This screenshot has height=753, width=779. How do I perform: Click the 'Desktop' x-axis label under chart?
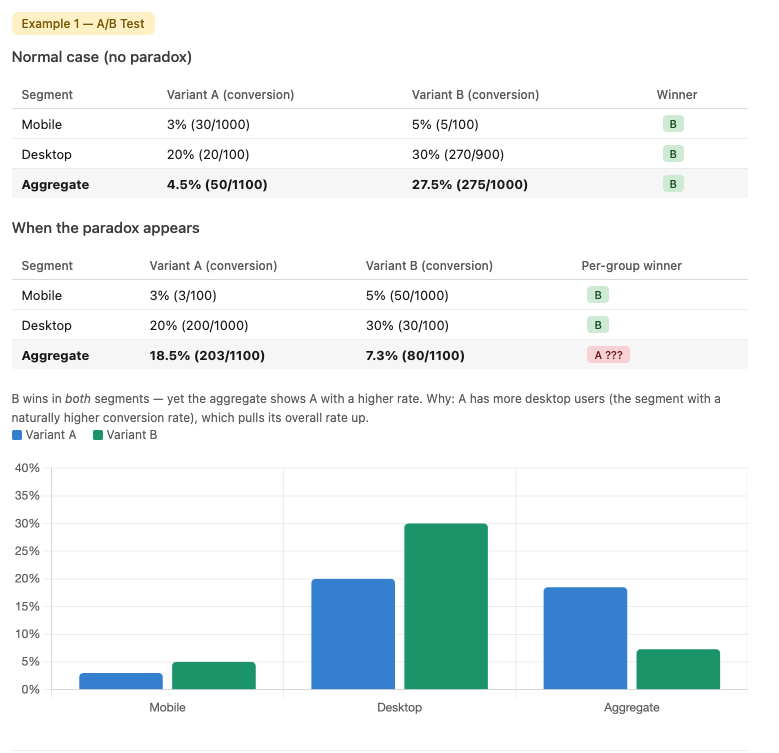coord(399,707)
